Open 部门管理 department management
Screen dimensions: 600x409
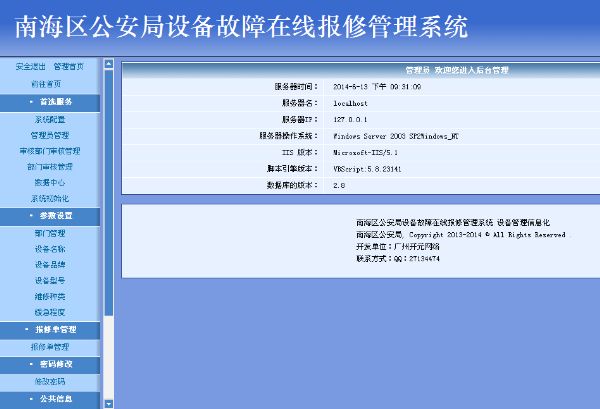coord(50,233)
